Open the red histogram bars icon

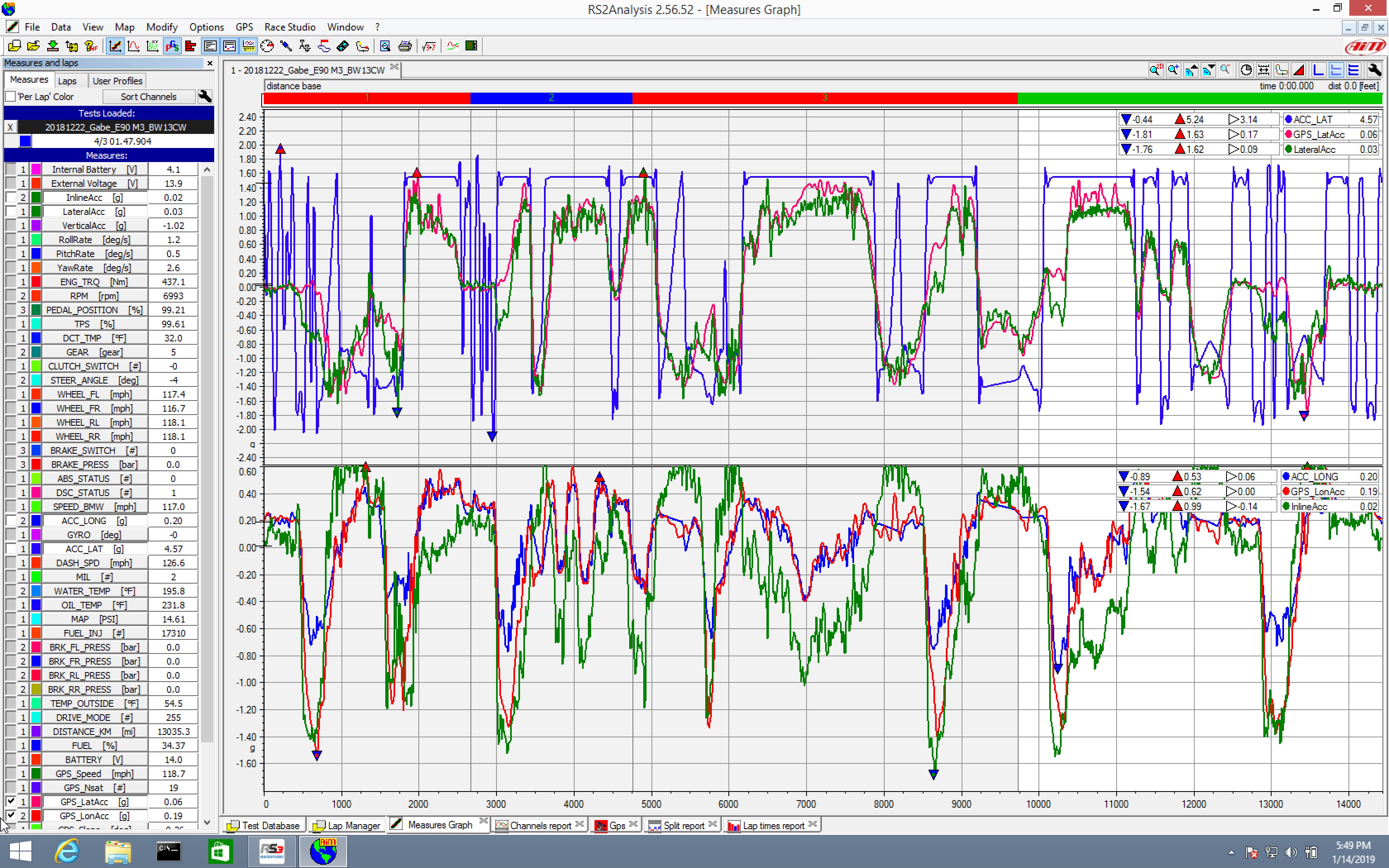(x=191, y=46)
